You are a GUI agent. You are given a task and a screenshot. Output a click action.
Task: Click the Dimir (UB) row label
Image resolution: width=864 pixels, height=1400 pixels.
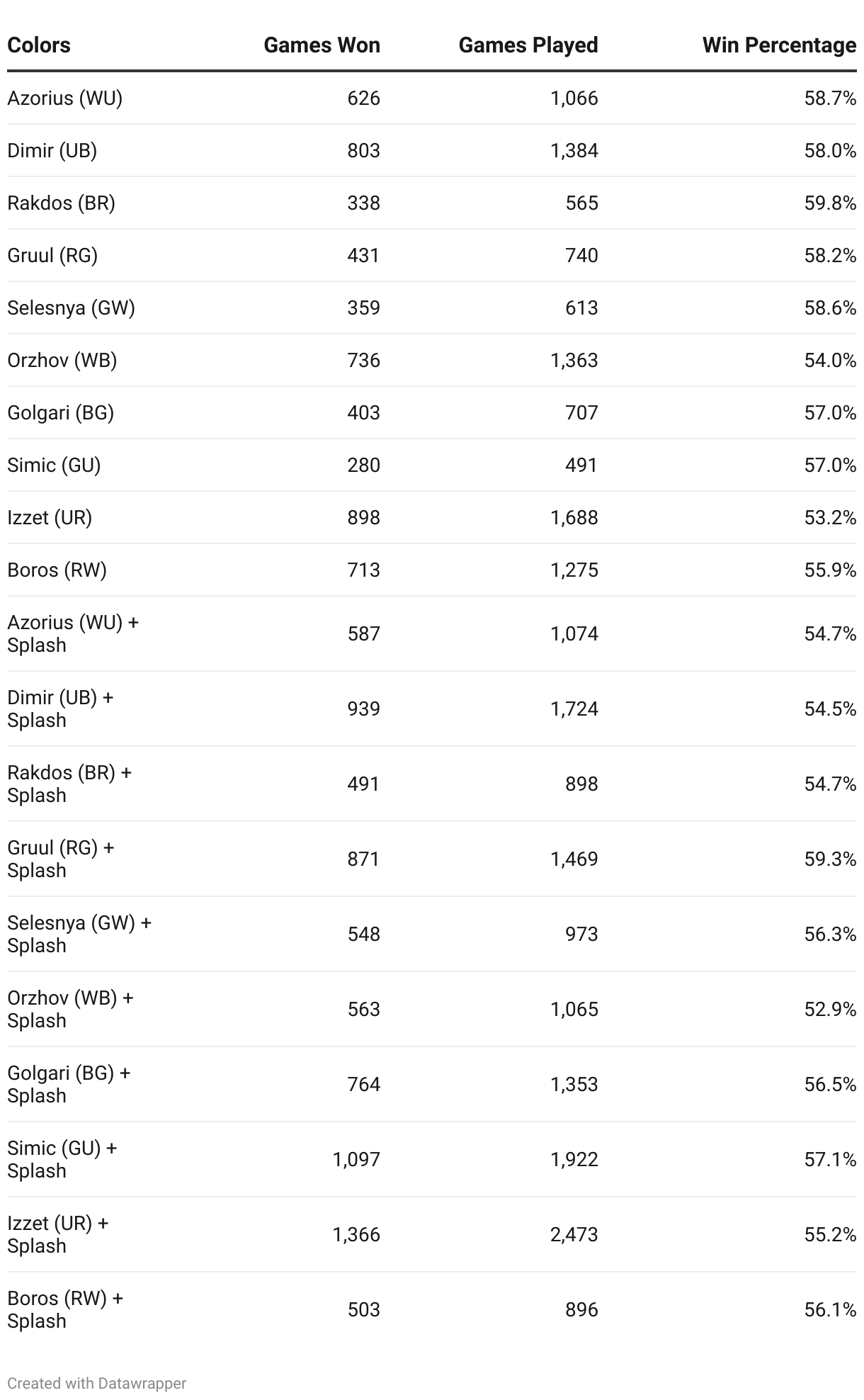tap(52, 150)
